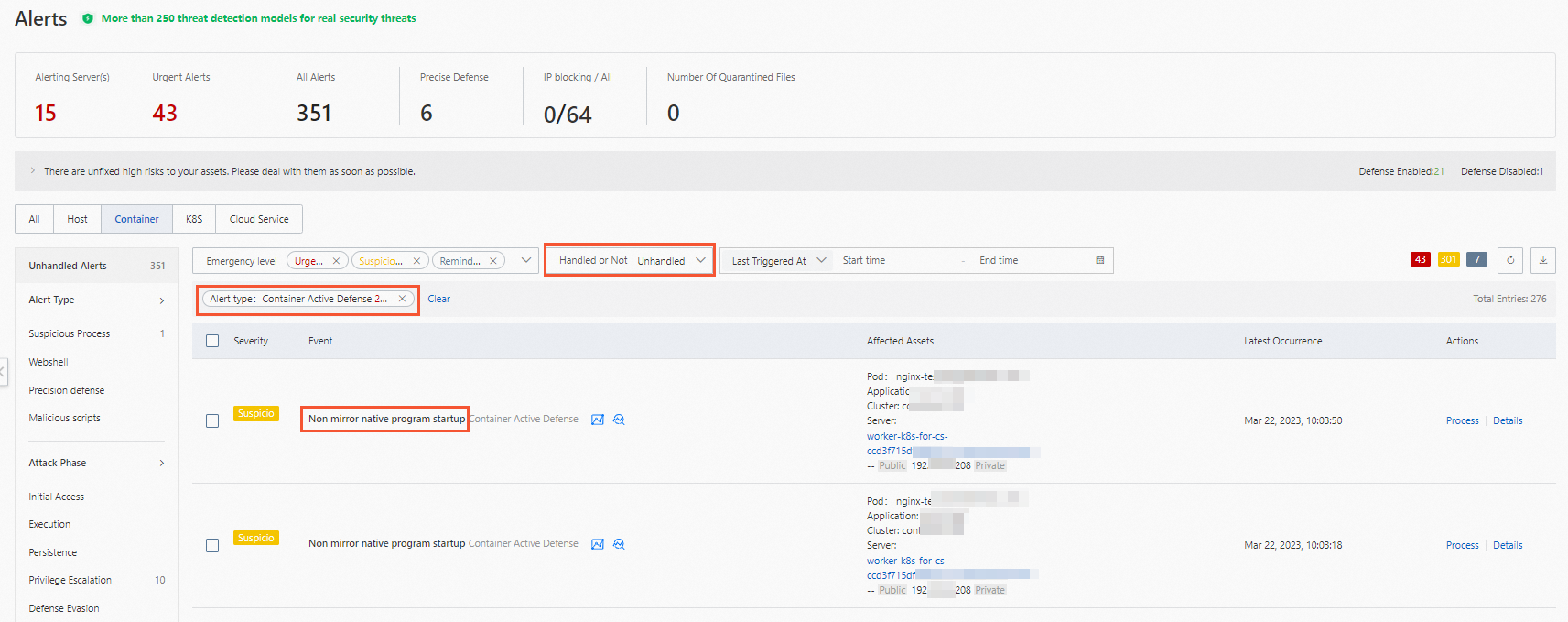Image resolution: width=1568 pixels, height=622 pixels.
Task: Select Unhandled Alerts in sidebar
Action: [97, 266]
